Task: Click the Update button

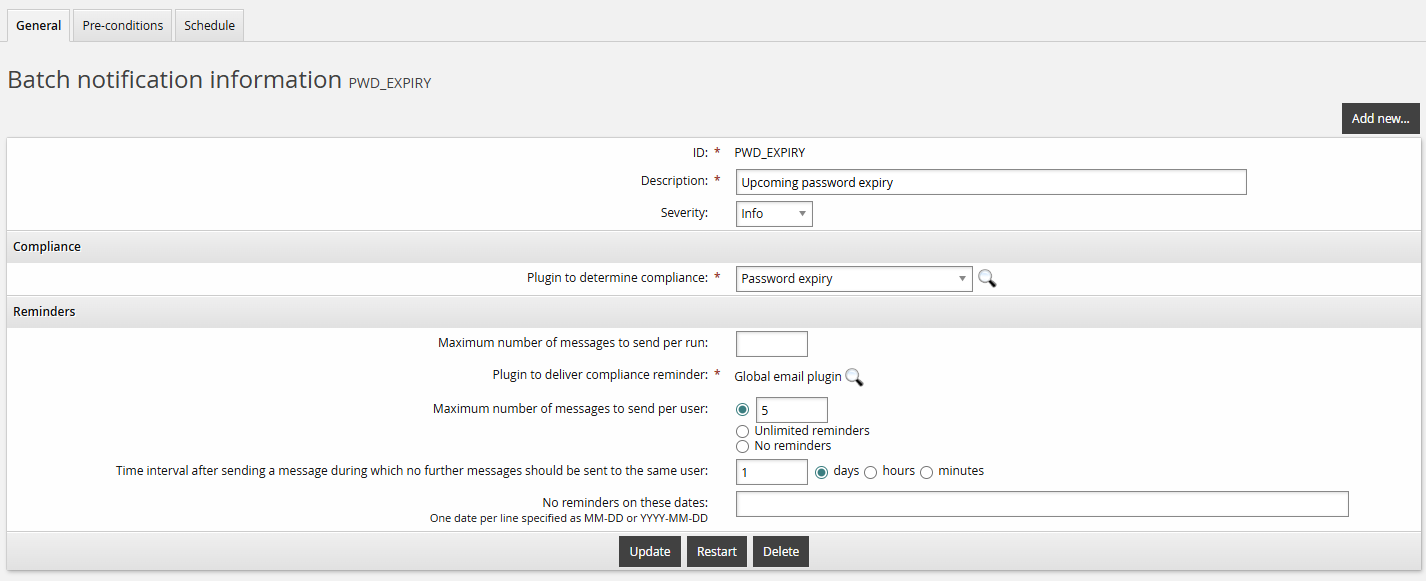Action: click(x=650, y=552)
